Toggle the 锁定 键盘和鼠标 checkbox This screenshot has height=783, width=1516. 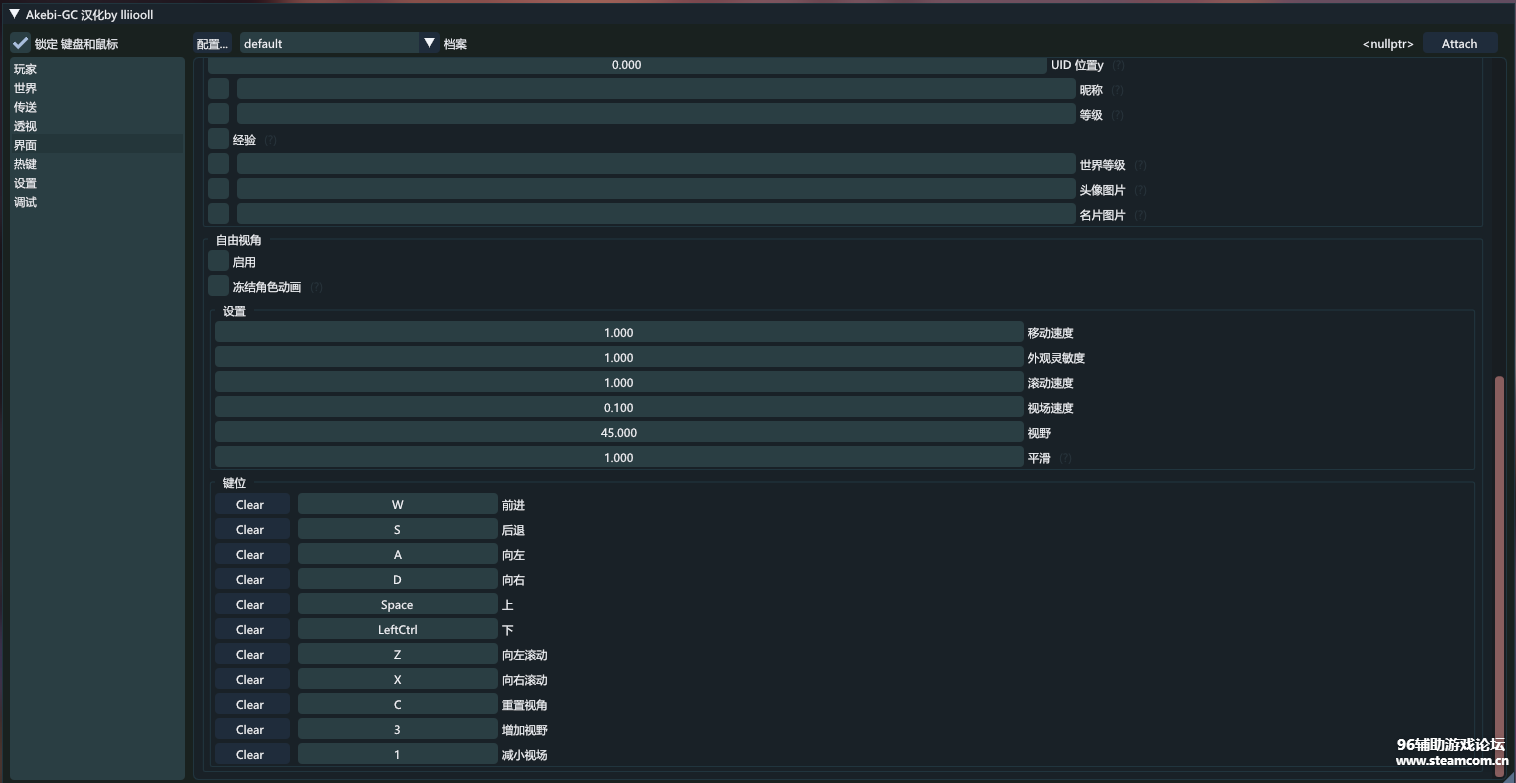21,43
